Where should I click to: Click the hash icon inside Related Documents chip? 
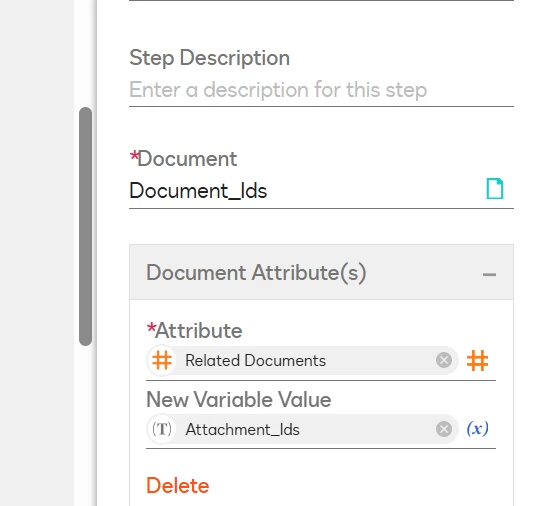click(x=162, y=360)
